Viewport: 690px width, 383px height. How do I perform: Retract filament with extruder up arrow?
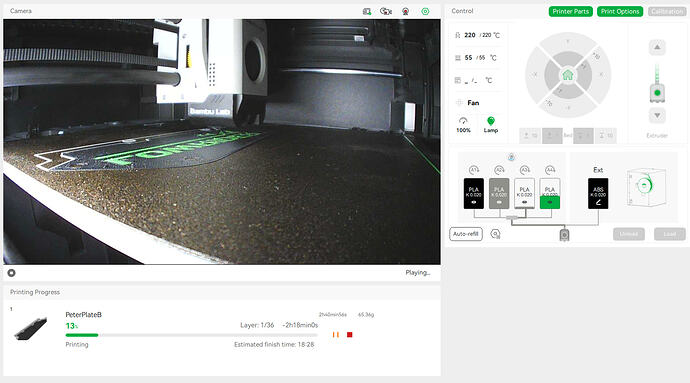click(x=657, y=47)
